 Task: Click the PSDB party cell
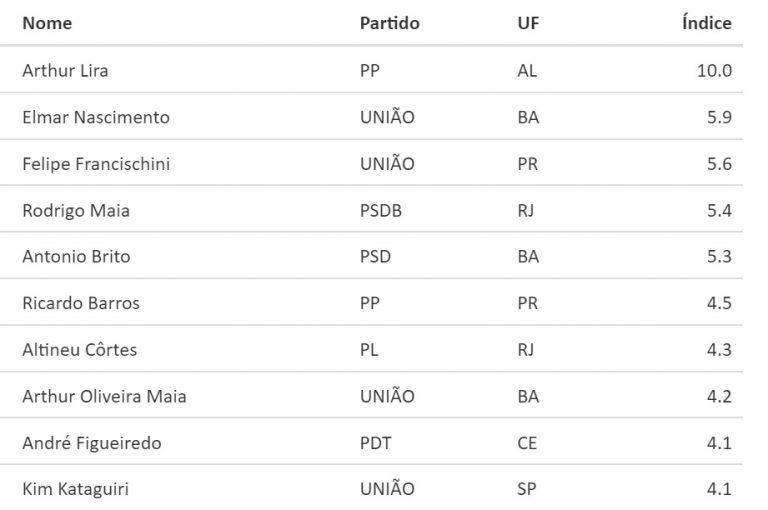pyautogui.click(x=382, y=210)
